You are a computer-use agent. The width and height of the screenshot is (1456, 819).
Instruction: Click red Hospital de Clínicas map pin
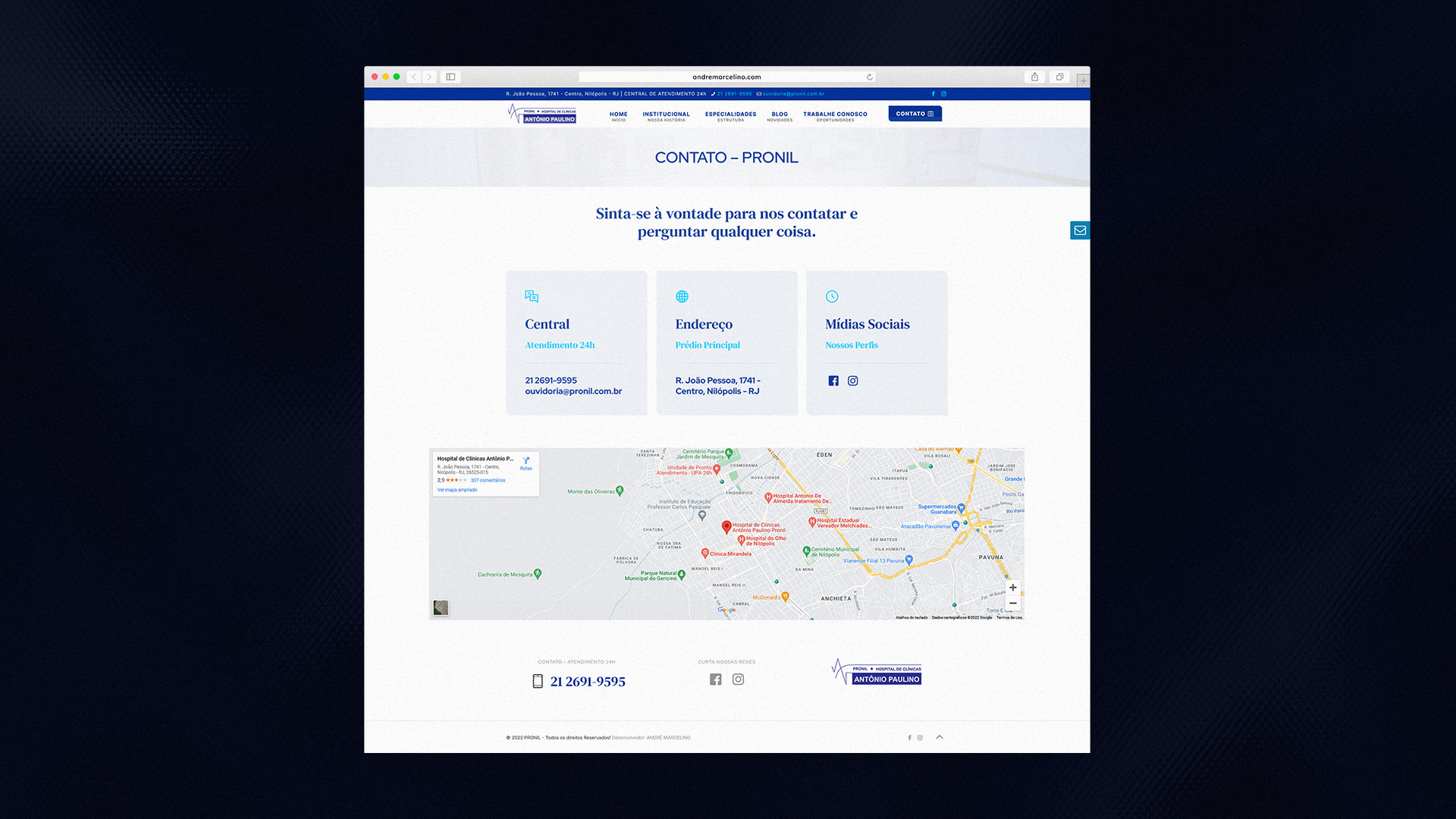726,526
